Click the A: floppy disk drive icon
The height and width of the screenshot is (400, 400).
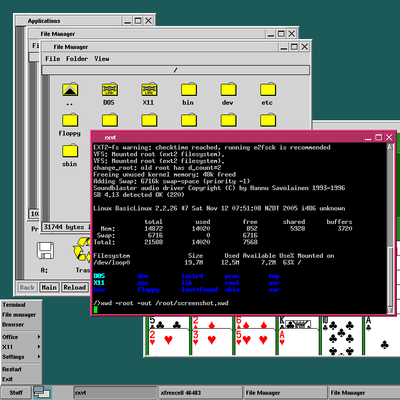(x=45, y=251)
